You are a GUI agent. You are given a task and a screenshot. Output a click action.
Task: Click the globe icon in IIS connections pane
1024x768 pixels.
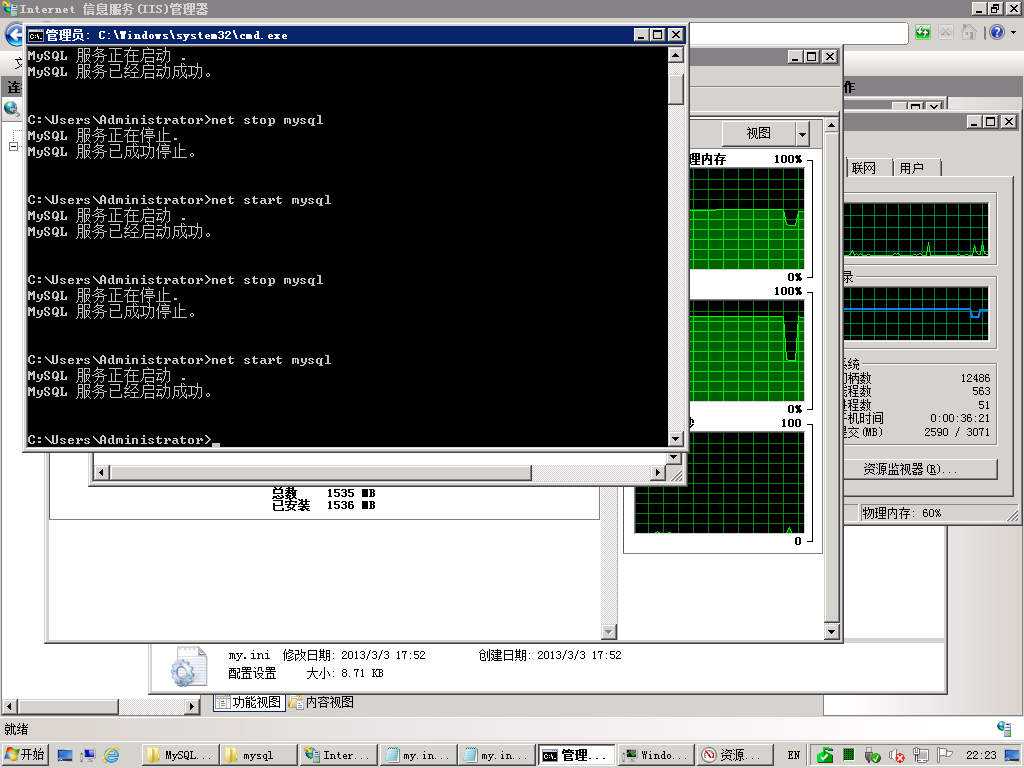[11, 108]
